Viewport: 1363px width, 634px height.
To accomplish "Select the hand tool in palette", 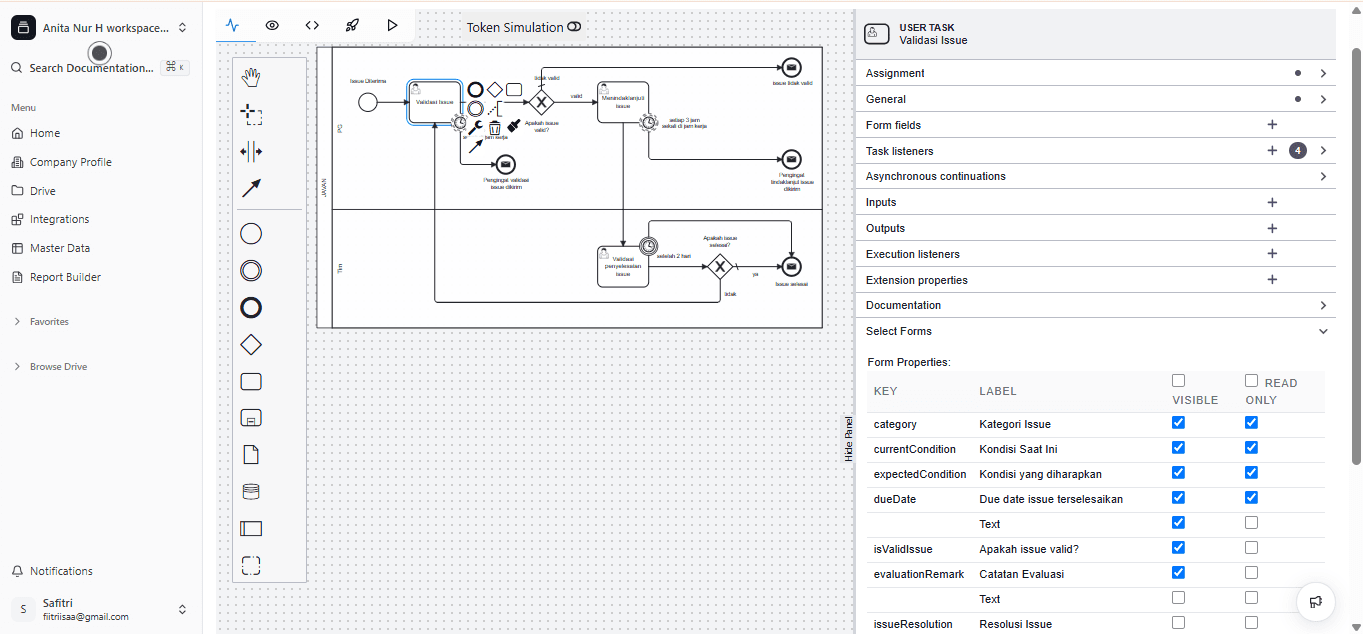I will tap(251, 78).
